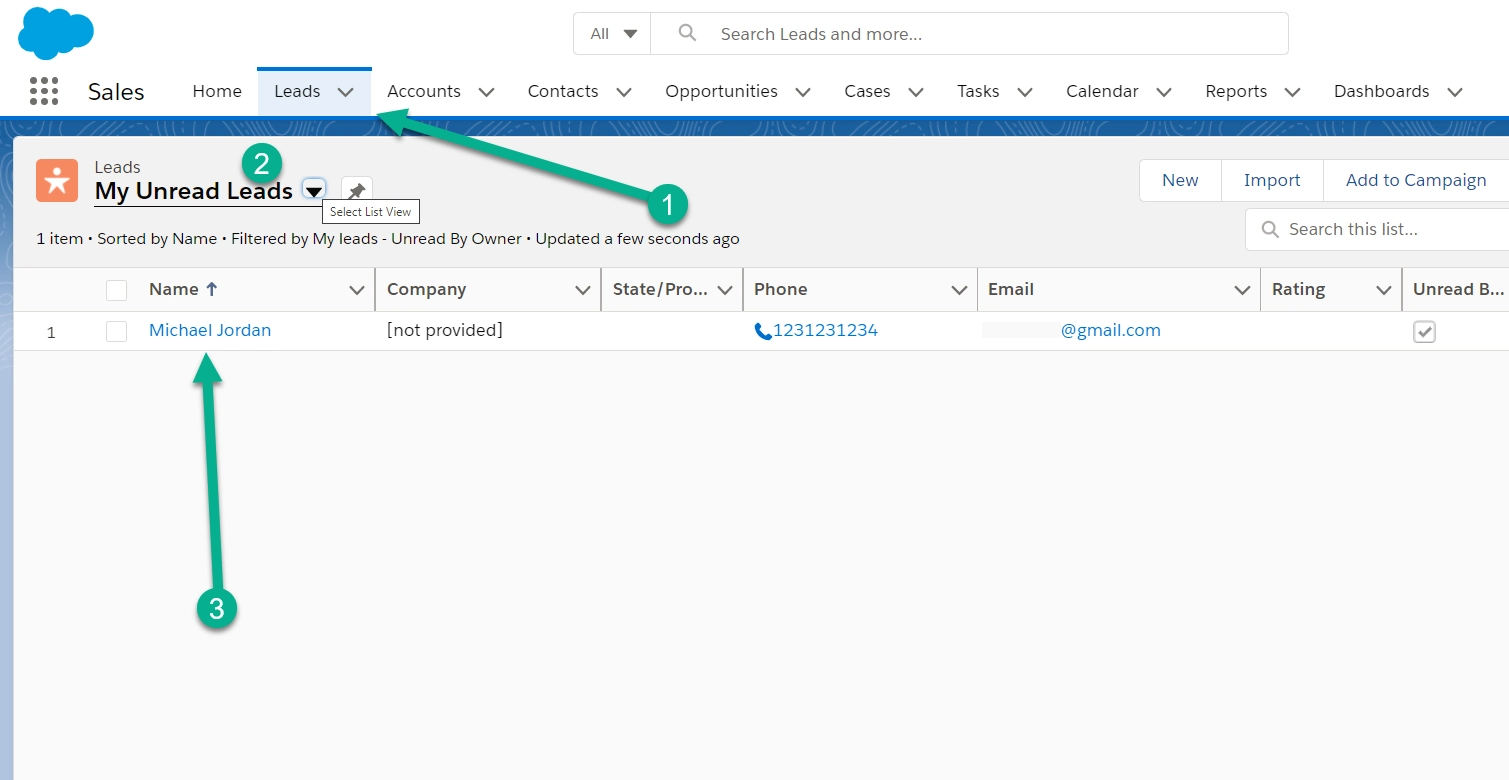This screenshot has width=1509, height=780.
Task: Click the [not provided] company cell
Action: 444,330
